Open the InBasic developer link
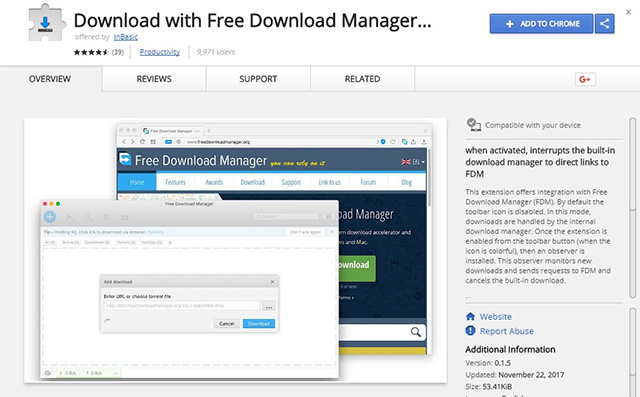Screen dimensions: 640x397 click(x=125, y=37)
